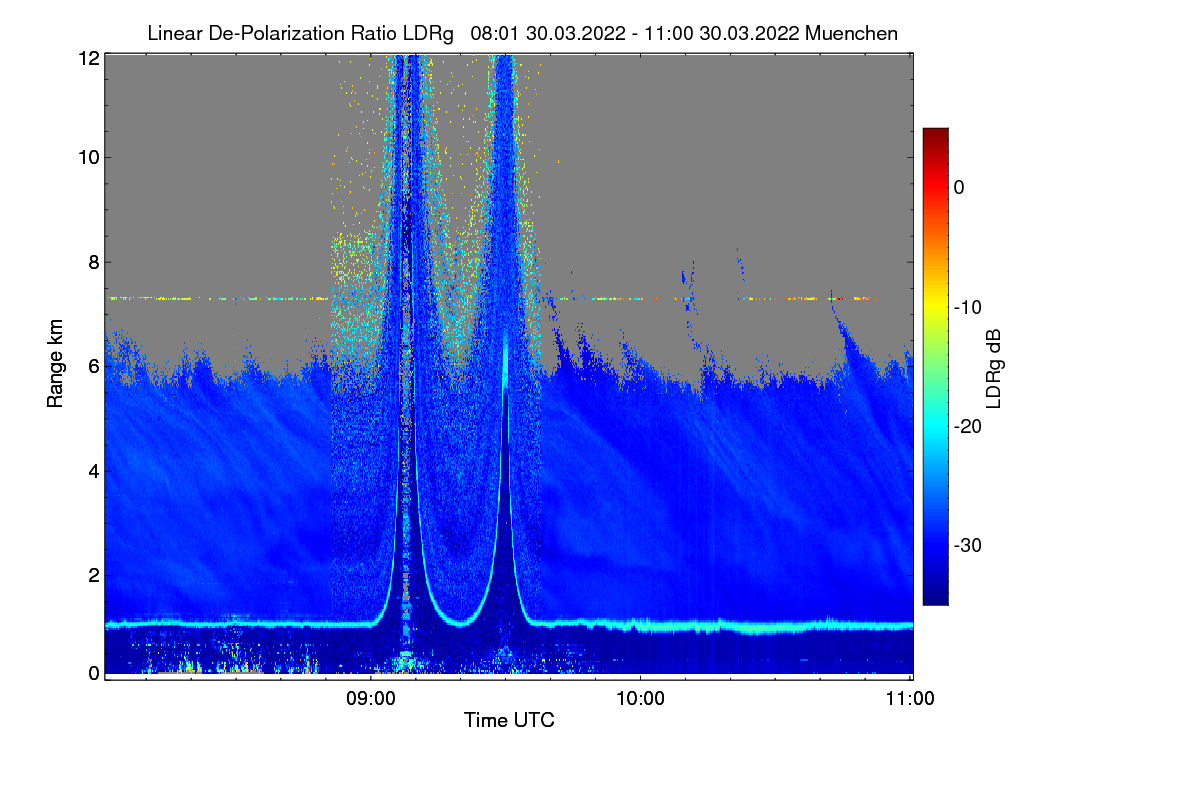Click the colorbar label '-20'
This screenshot has height=800, width=1200.
point(967,427)
